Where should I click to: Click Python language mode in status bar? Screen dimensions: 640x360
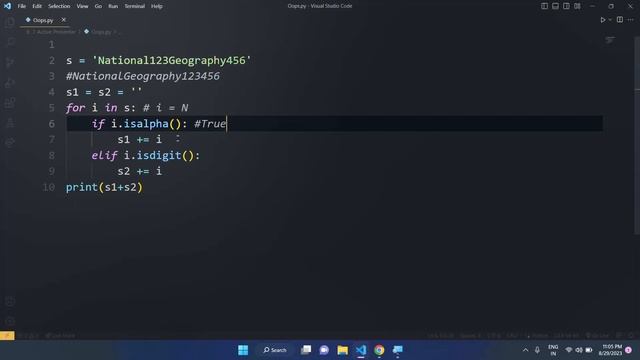(540, 336)
